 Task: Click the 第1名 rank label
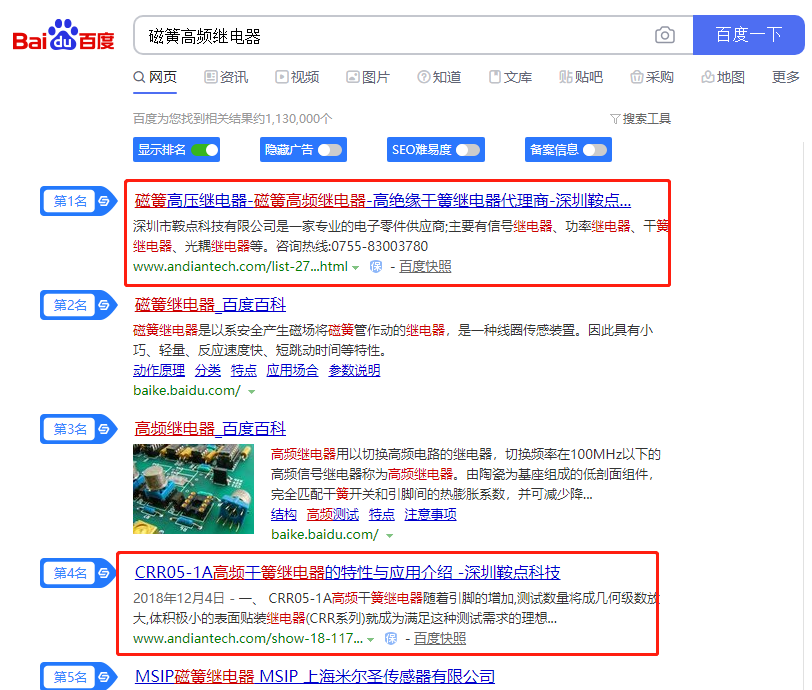70,201
